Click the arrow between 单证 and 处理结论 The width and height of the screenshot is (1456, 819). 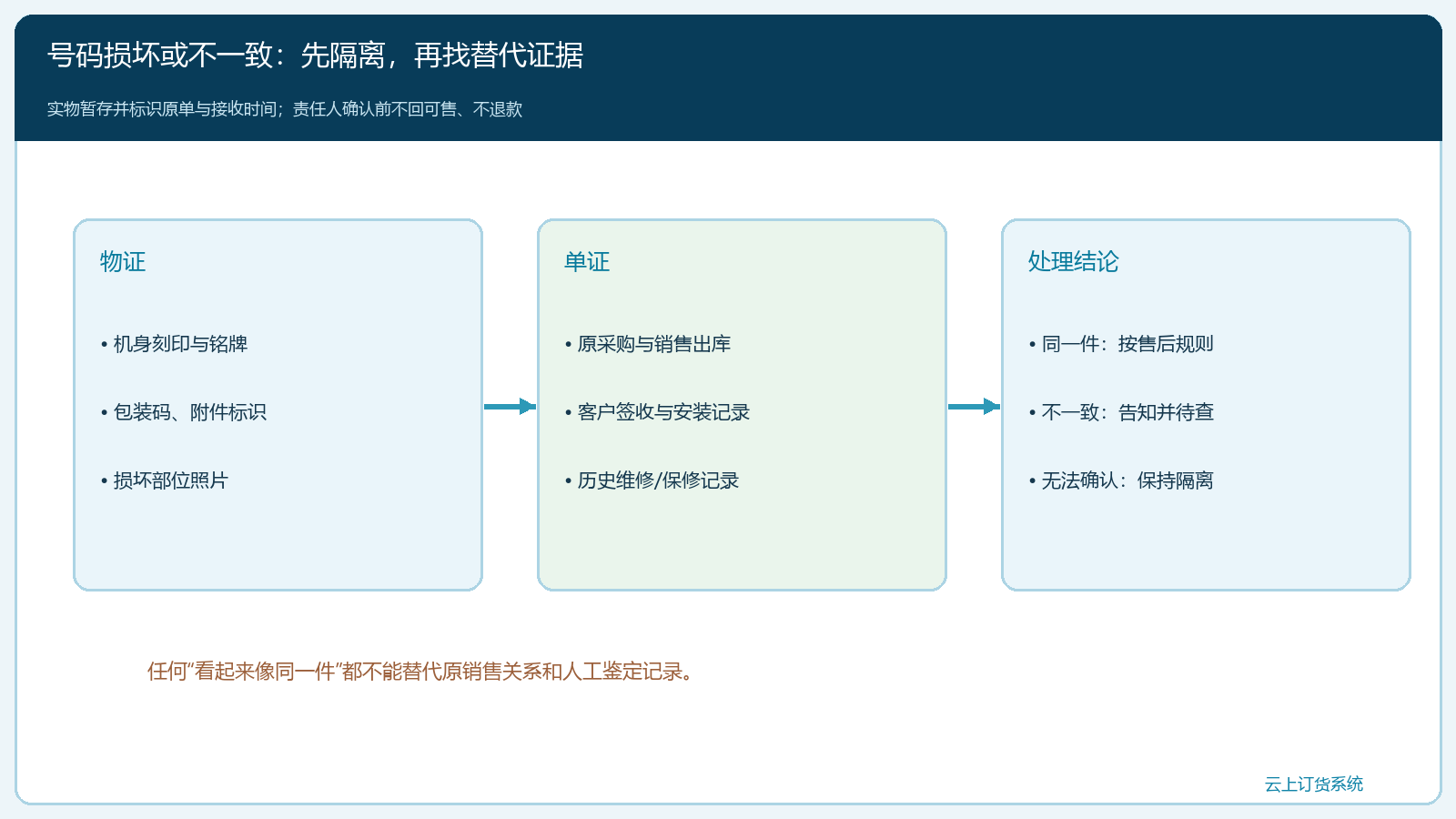click(974, 406)
